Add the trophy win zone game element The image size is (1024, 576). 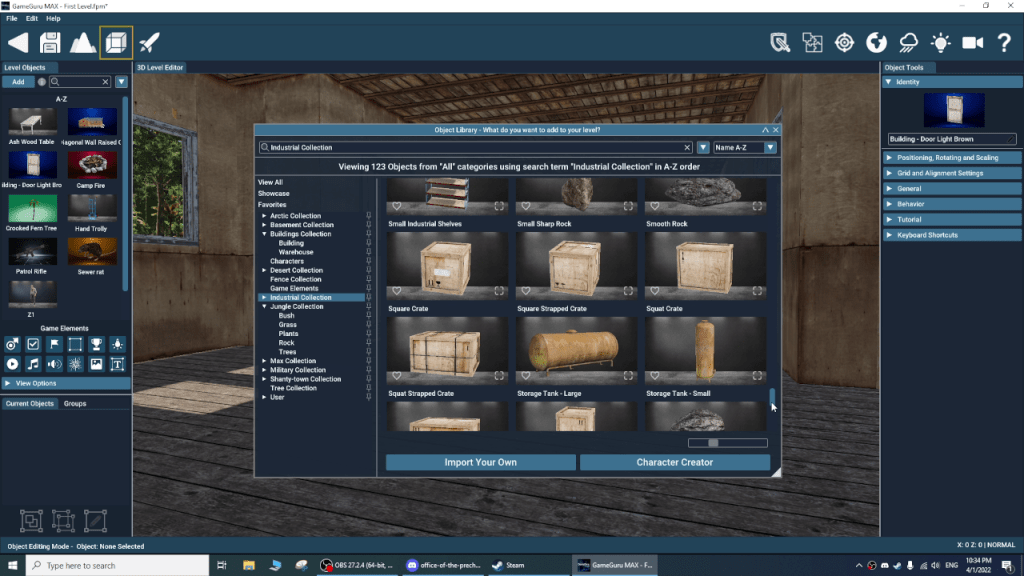(x=96, y=344)
